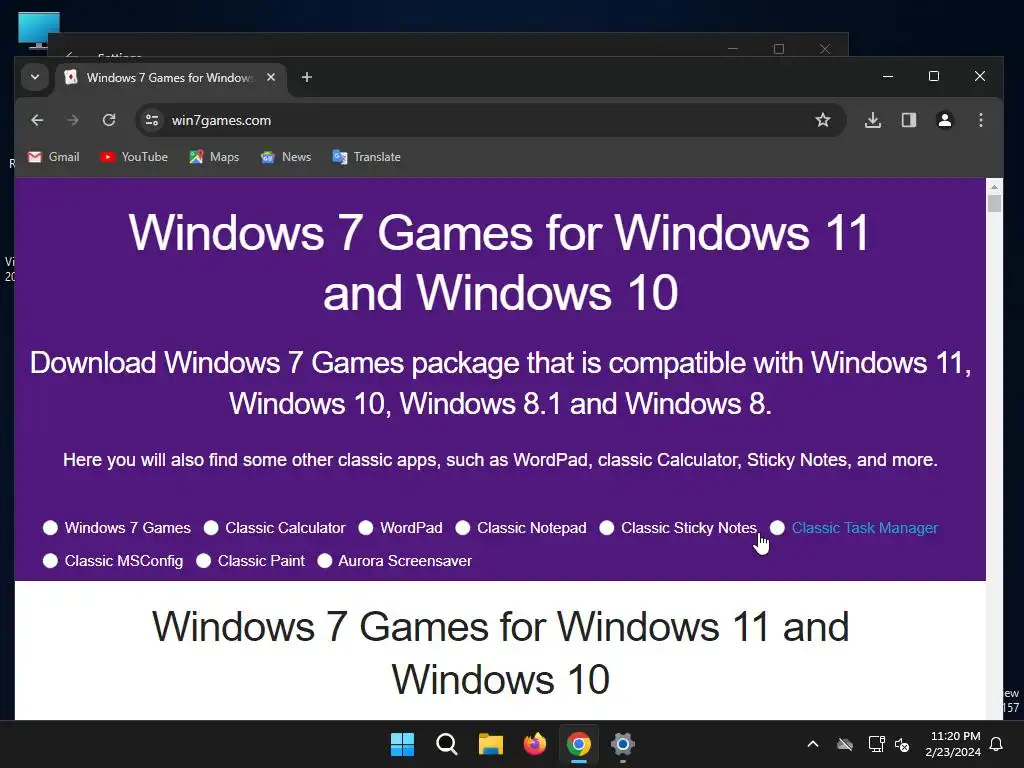Open the Translate bookmark
The height and width of the screenshot is (768, 1024).
(366, 157)
